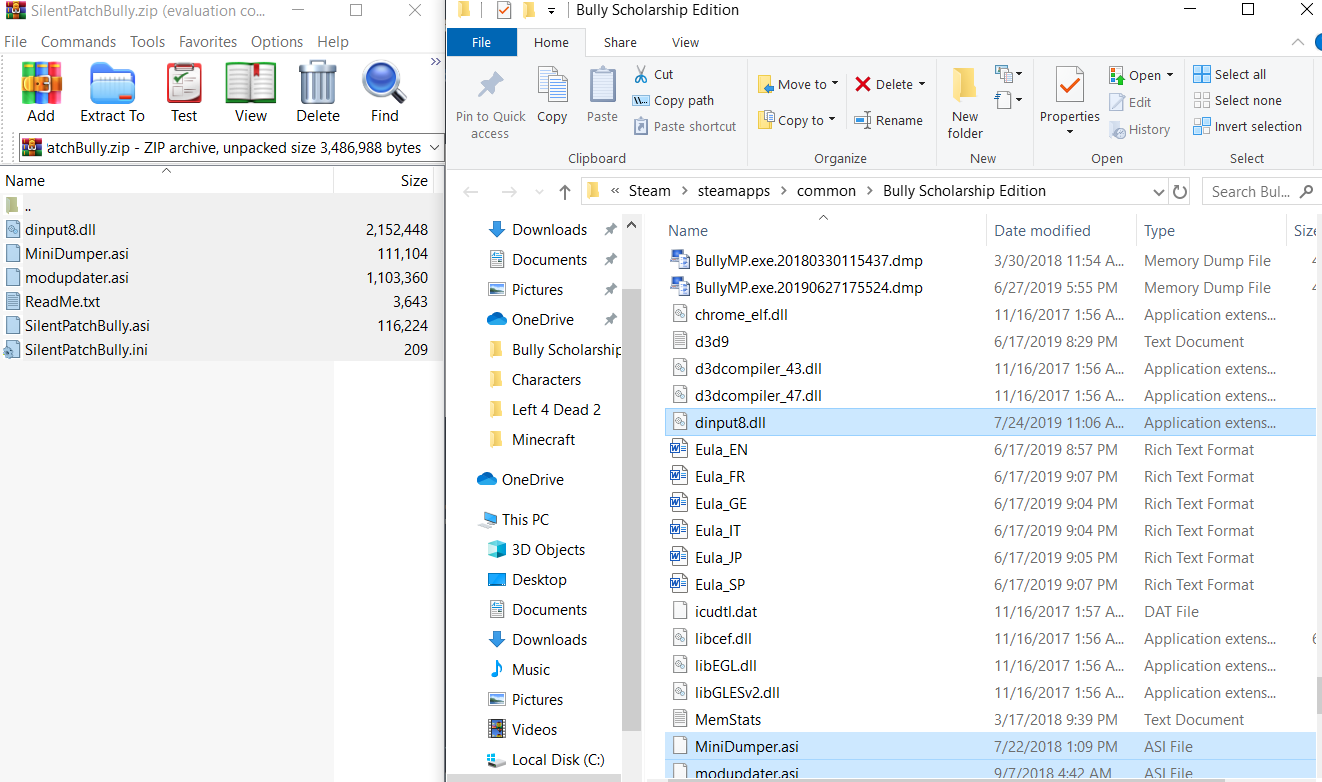1322x782 pixels.
Task: Click New folder in the ribbon
Action: click(965, 103)
